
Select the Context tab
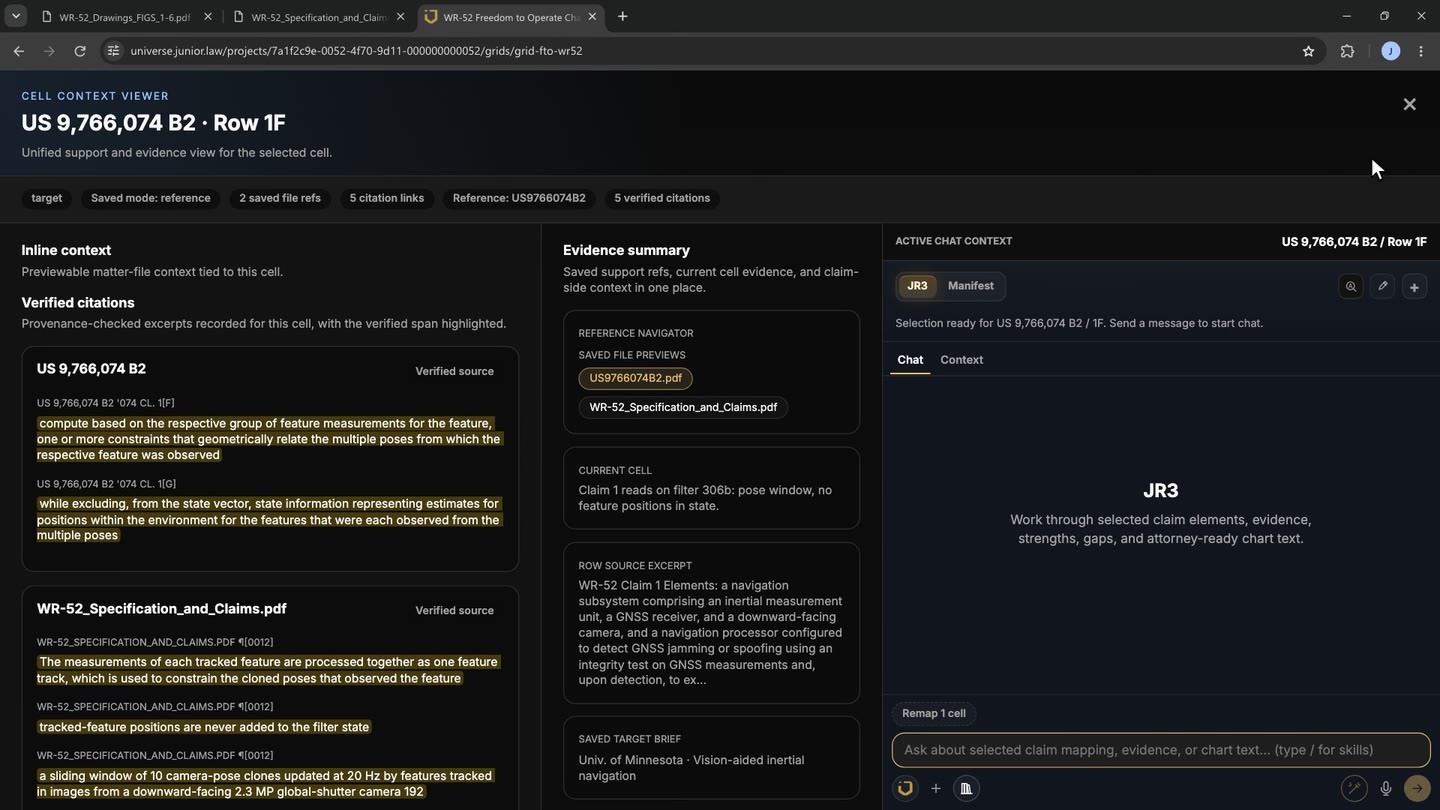click(x=962, y=360)
